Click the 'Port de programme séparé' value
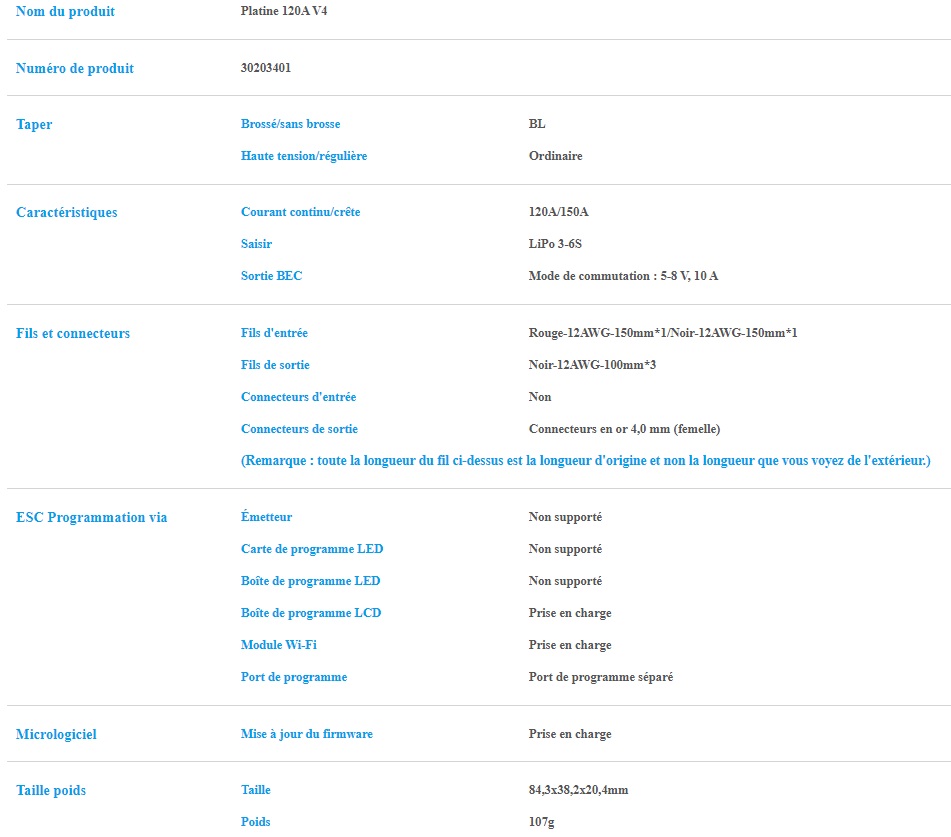The width and height of the screenshot is (951, 837). coord(601,677)
